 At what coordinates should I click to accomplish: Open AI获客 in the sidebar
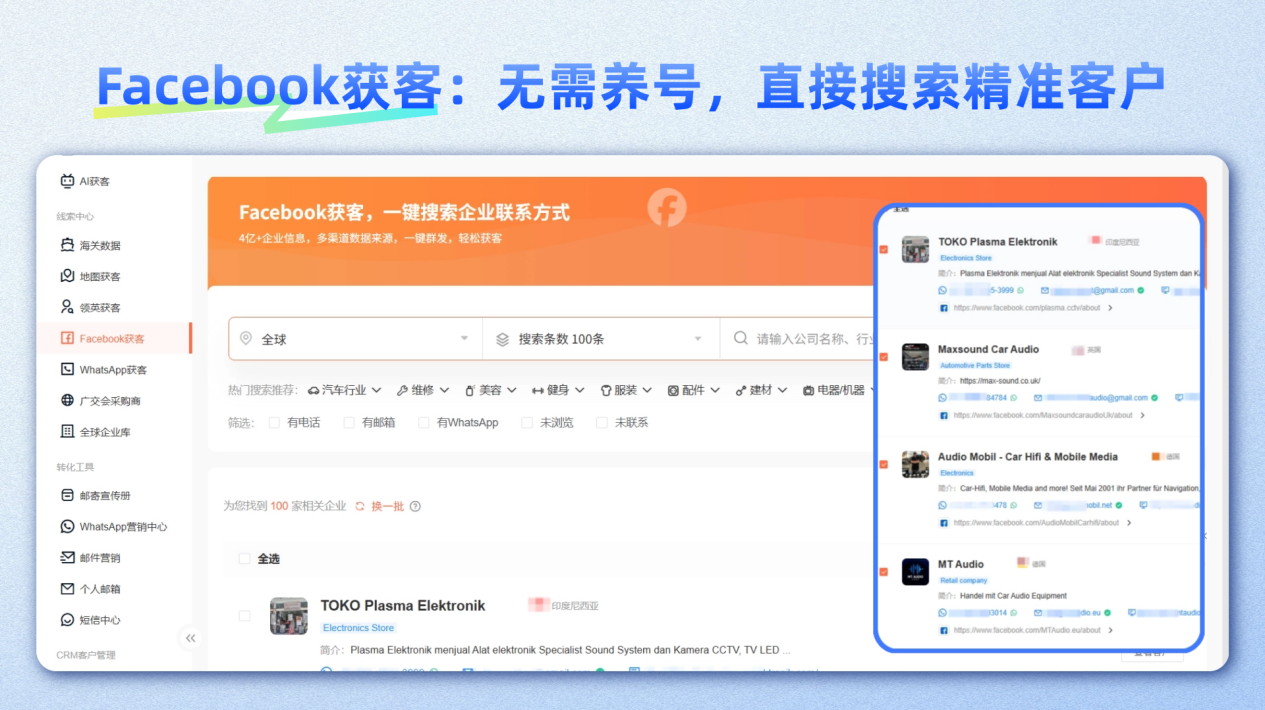click(x=85, y=181)
